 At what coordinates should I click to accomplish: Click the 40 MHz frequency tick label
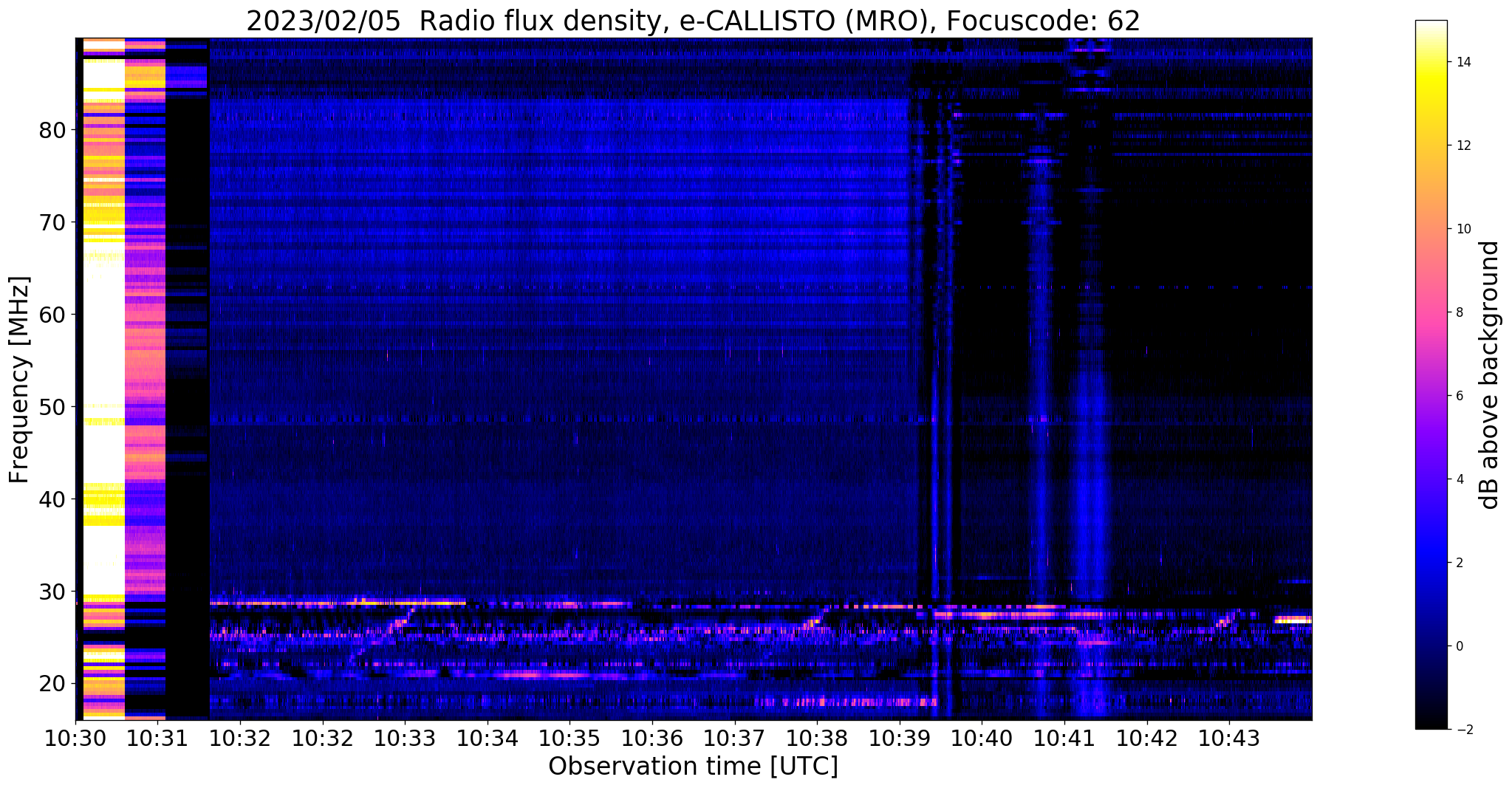point(52,499)
